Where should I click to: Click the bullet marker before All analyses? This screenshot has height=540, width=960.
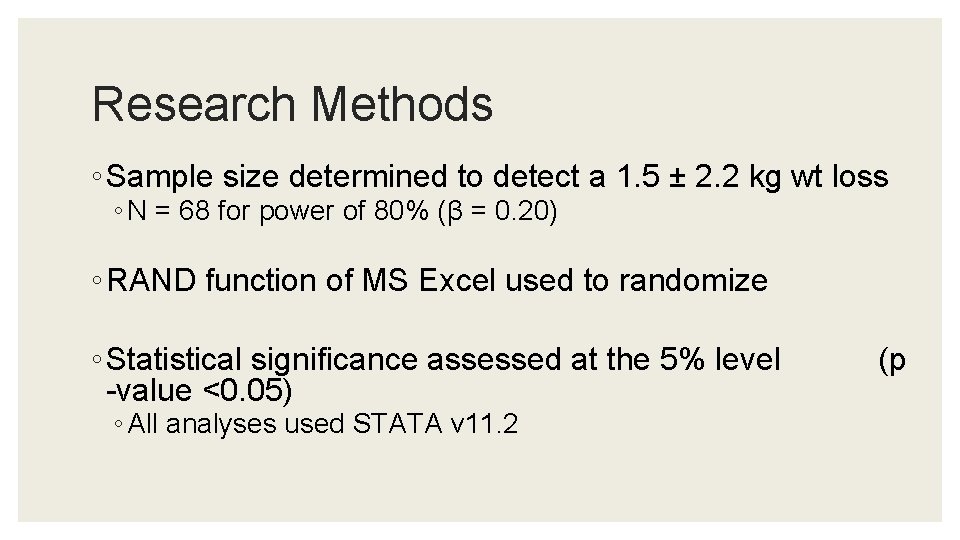tap(119, 424)
